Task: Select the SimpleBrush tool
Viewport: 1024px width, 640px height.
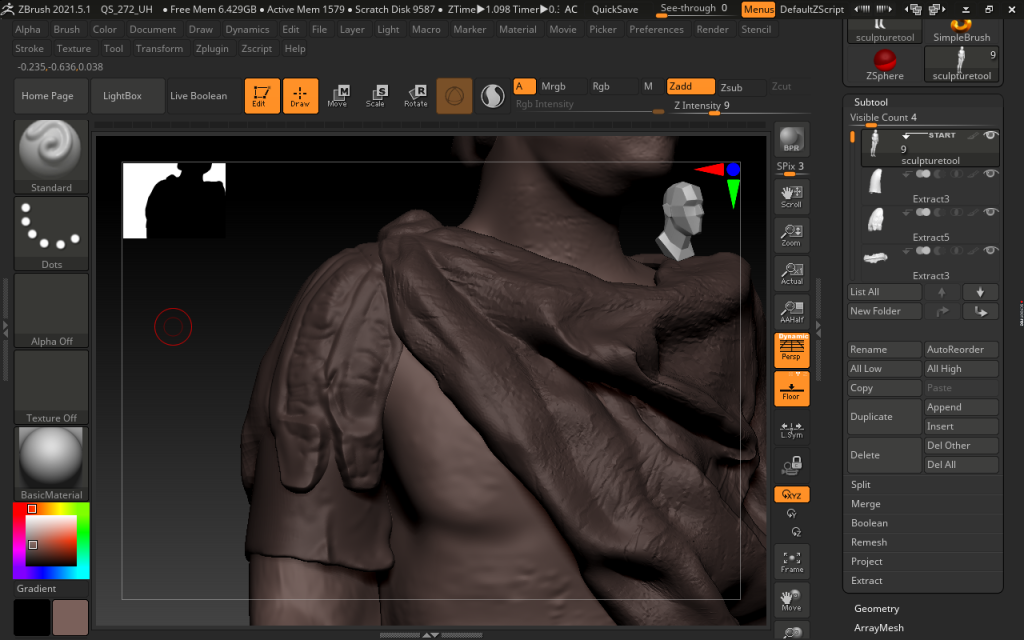Action: [961, 31]
